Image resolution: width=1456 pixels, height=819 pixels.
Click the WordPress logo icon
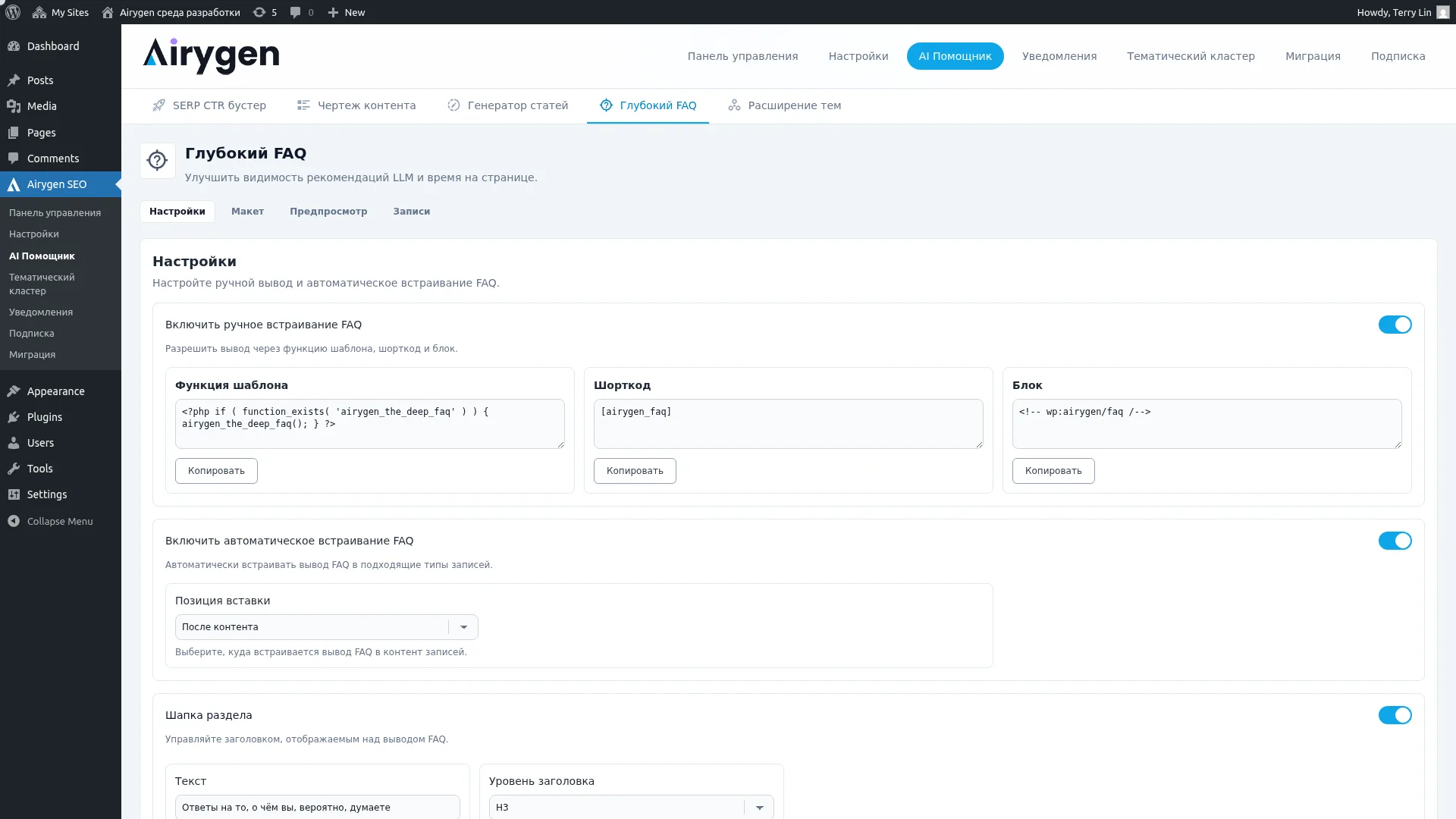13,12
